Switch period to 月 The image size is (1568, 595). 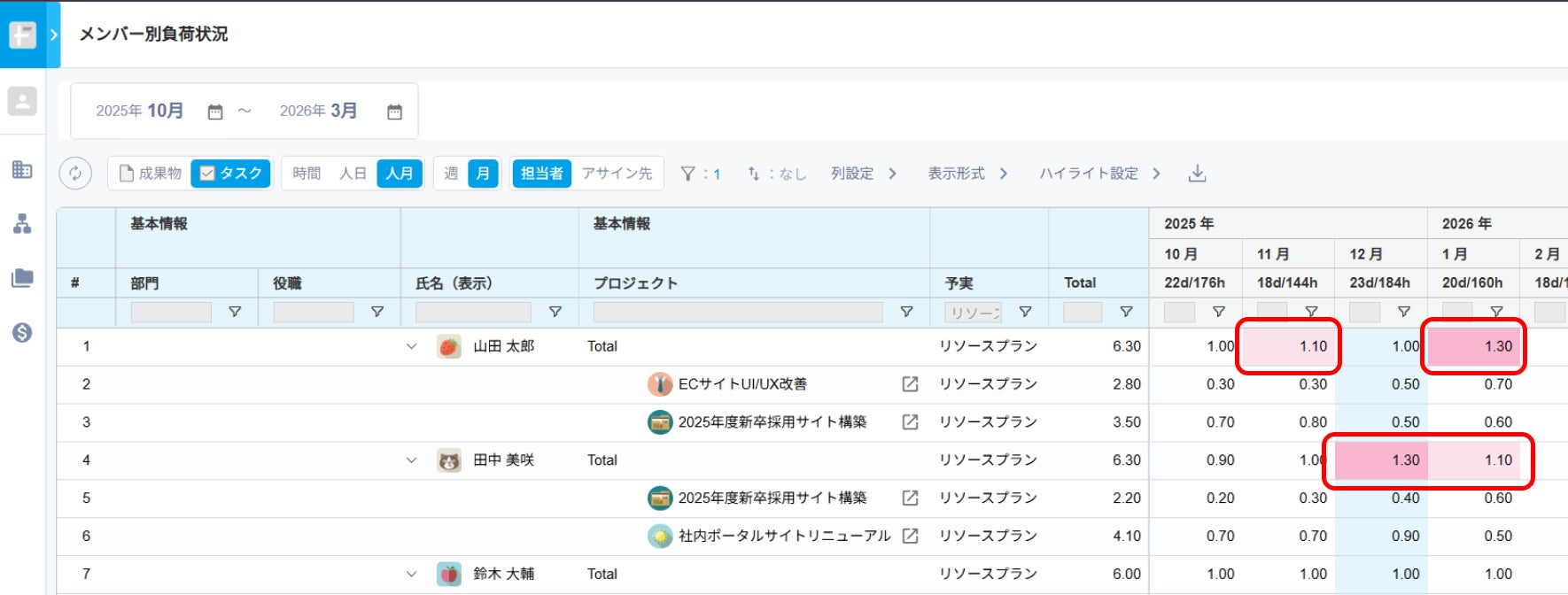click(483, 173)
